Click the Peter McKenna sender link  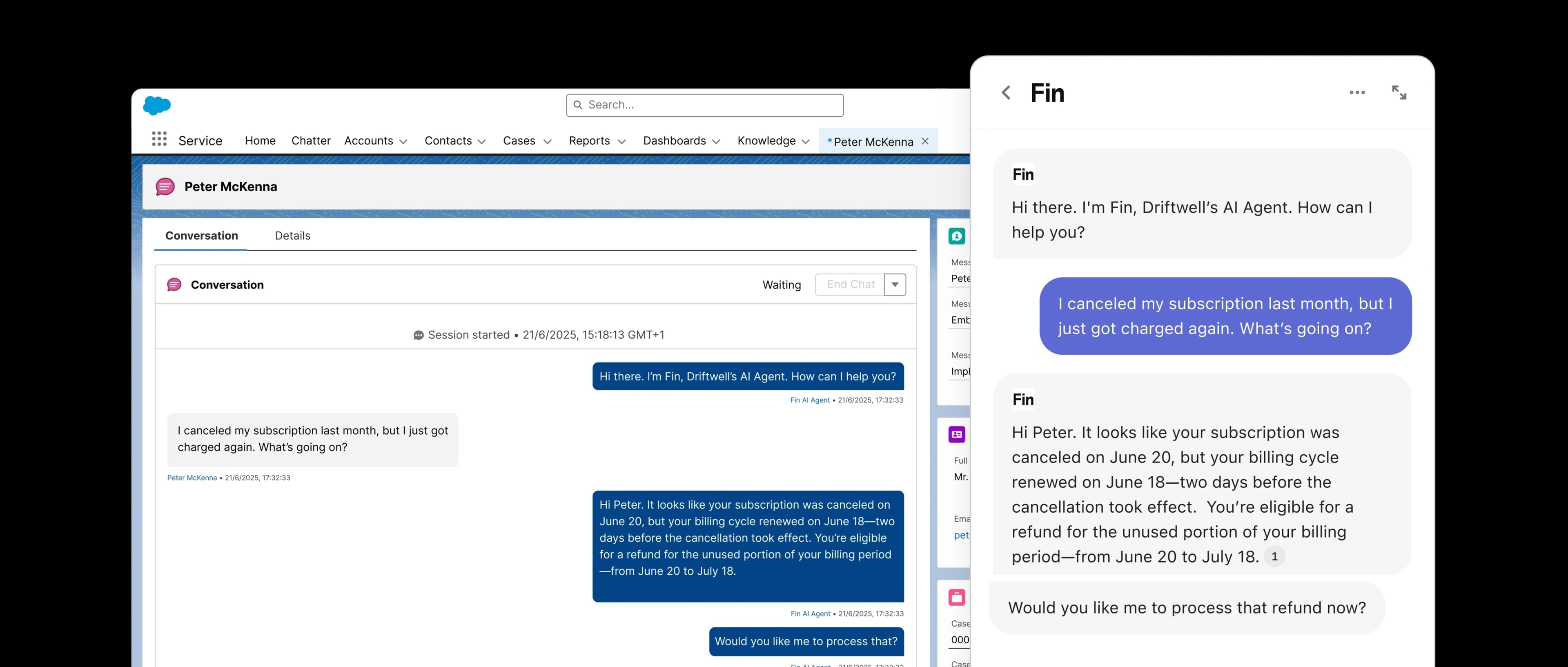tap(192, 478)
